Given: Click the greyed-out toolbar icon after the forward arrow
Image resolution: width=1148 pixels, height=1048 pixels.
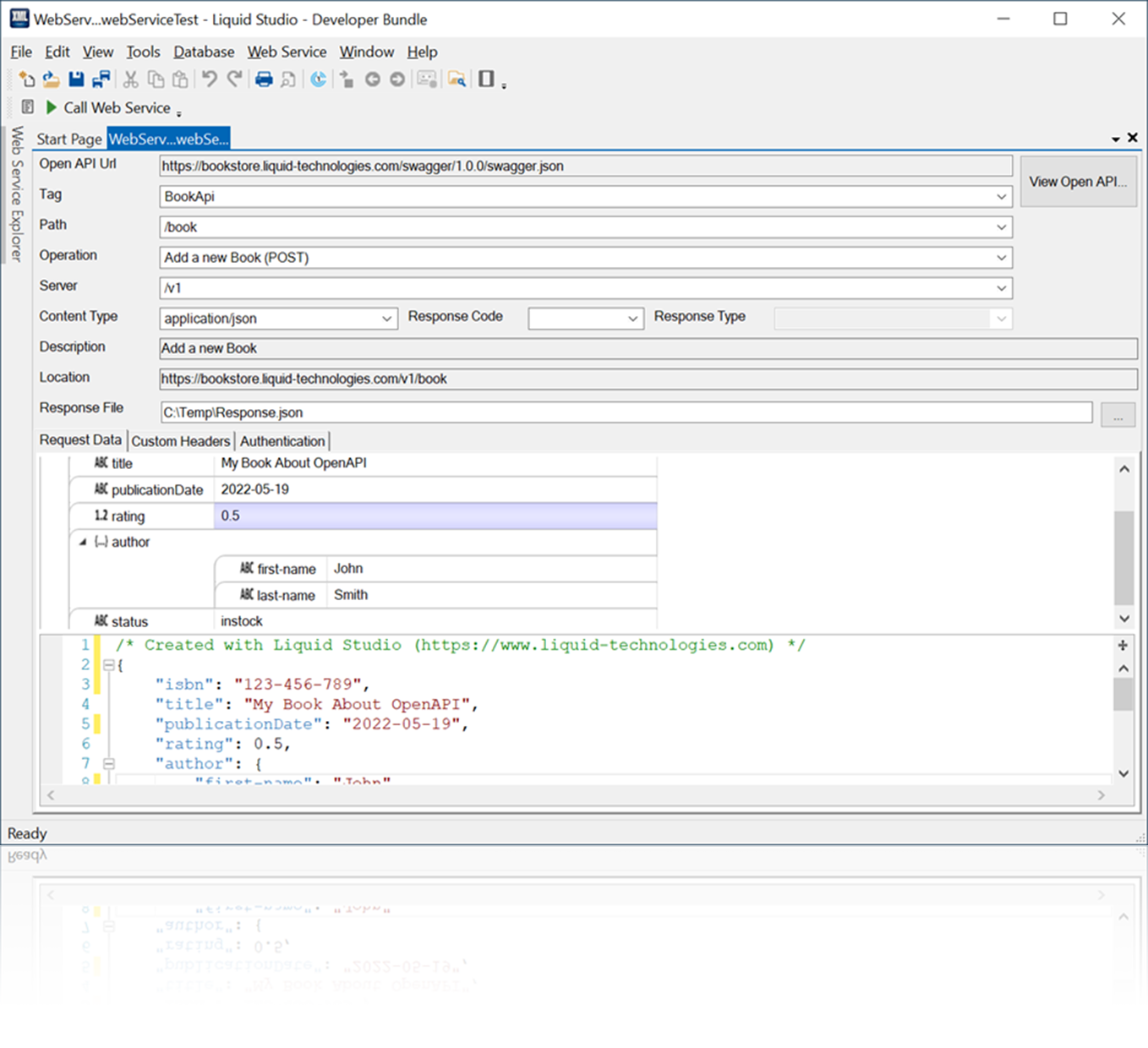Looking at the screenshot, I should pyautogui.click(x=427, y=79).
